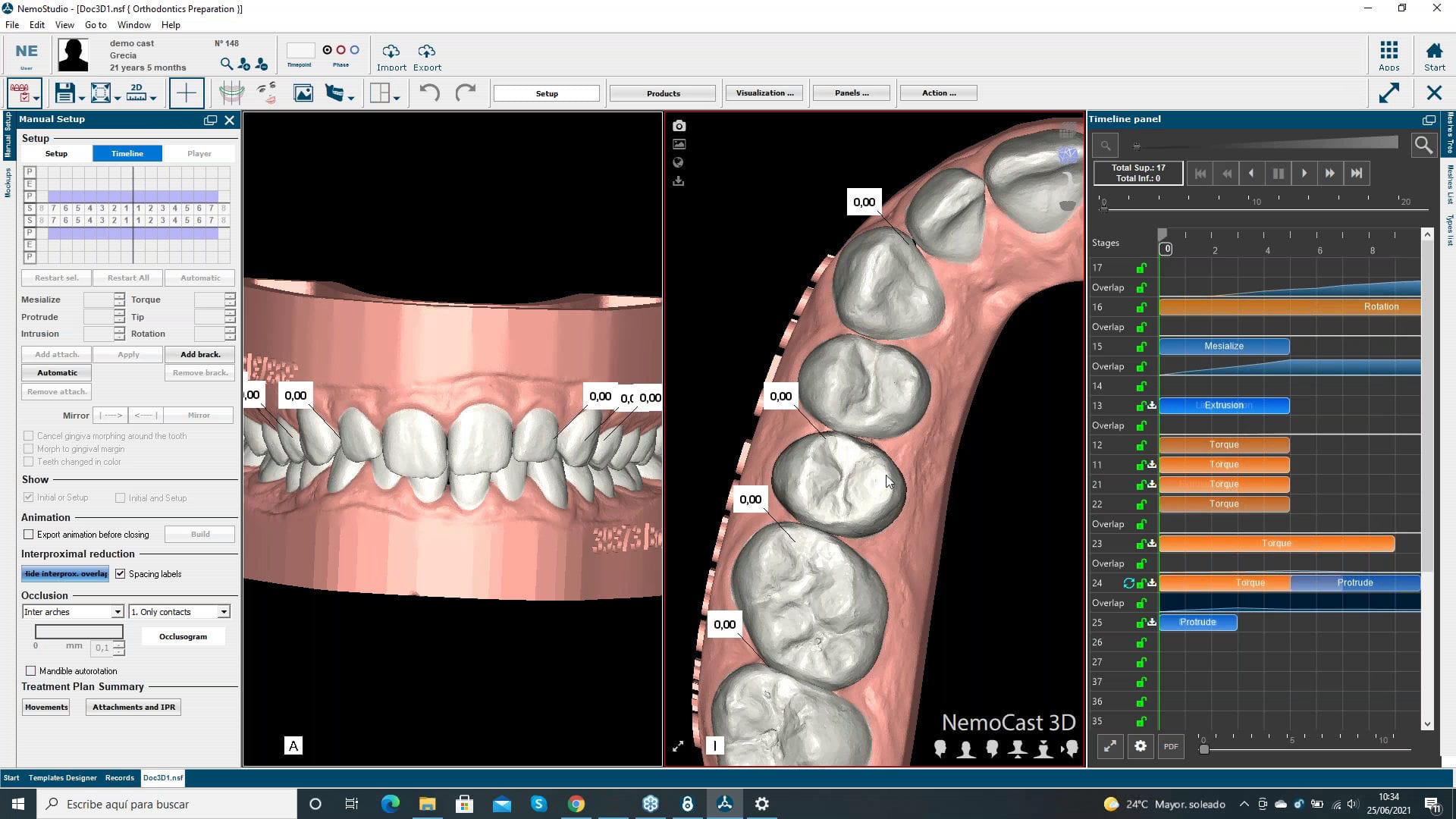The width and height of the screenshot is (1456, 819).
Task: Open the 'Go to' menu
Action: (96, 24)
